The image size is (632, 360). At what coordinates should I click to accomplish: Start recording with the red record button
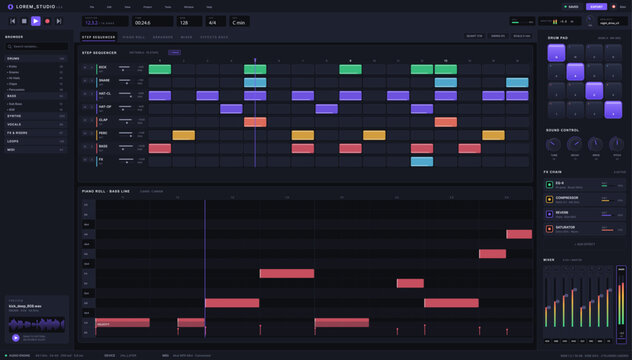point(48,21)
